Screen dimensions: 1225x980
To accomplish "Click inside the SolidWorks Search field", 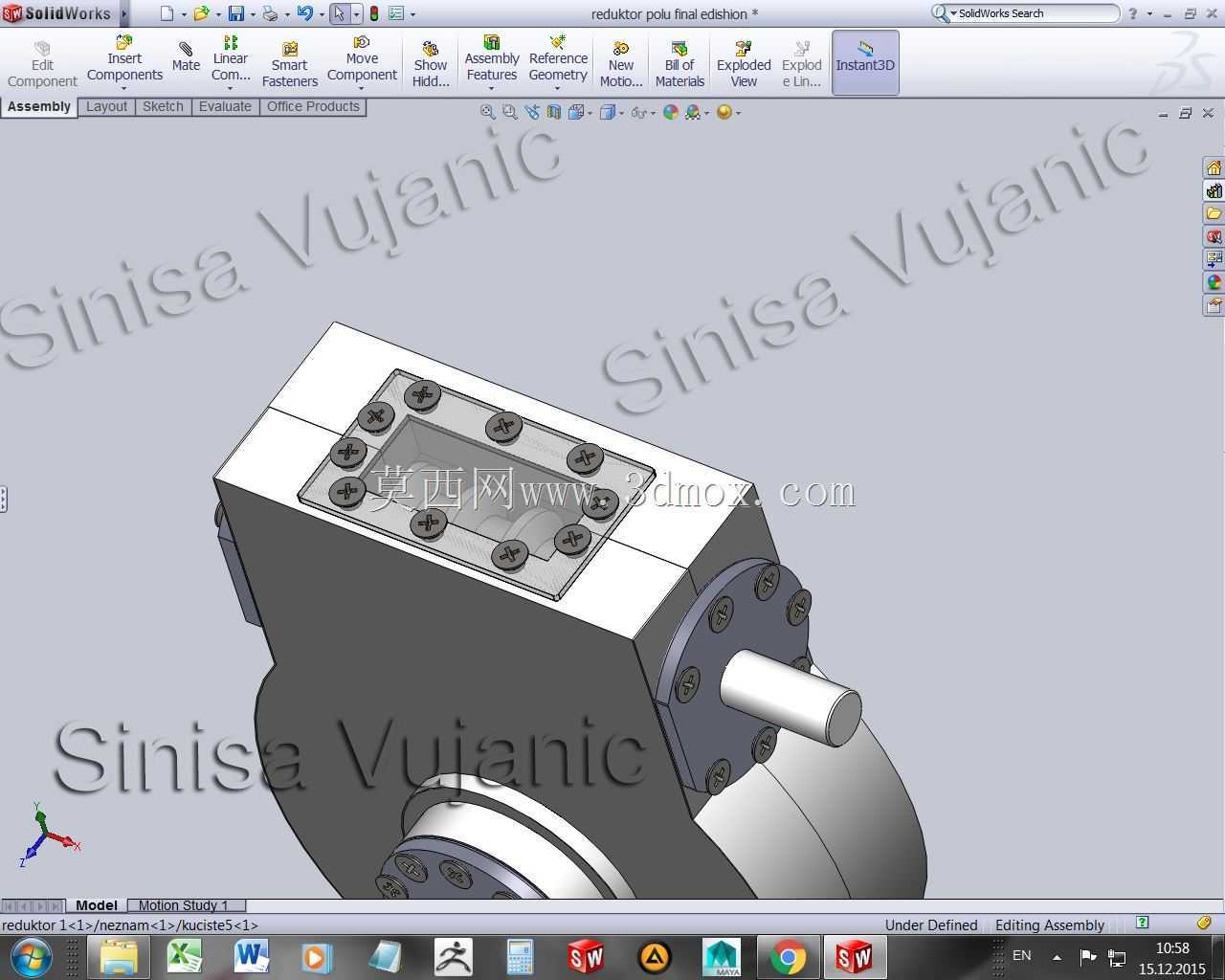I will pos(1036,13).
